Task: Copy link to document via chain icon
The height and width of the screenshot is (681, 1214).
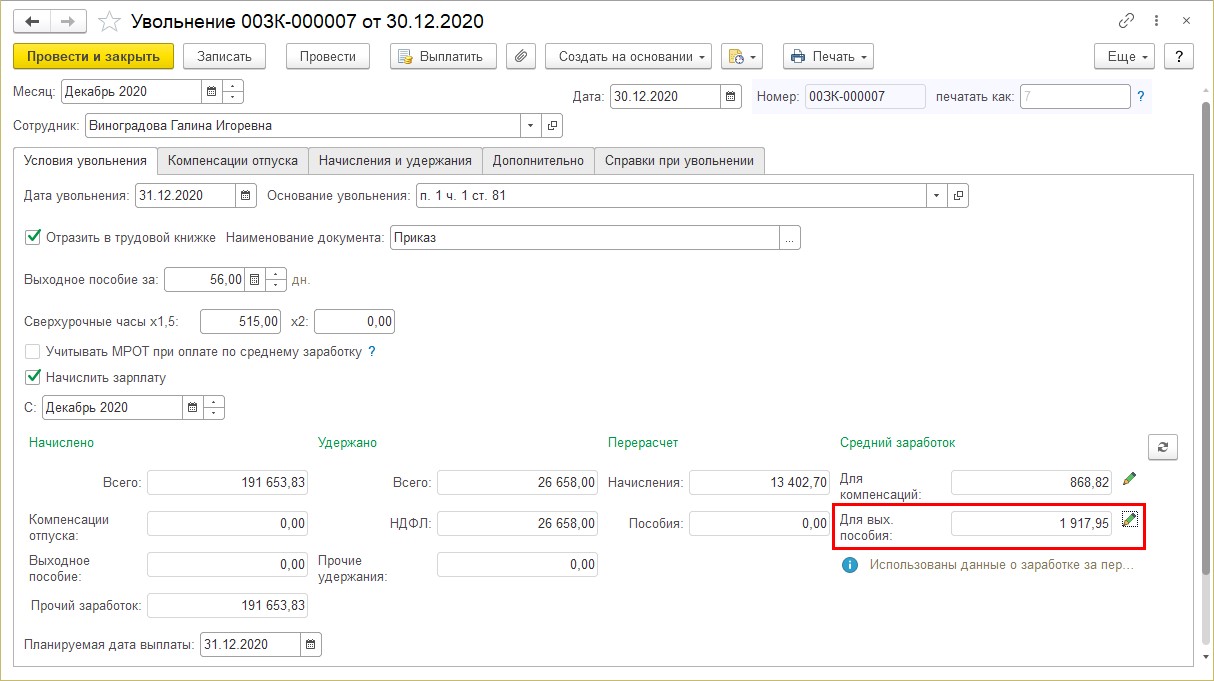Action: (1126, 21)
